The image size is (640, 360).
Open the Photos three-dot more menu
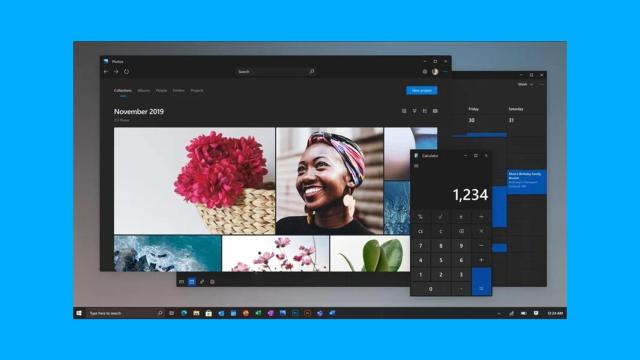pos(445,71)
